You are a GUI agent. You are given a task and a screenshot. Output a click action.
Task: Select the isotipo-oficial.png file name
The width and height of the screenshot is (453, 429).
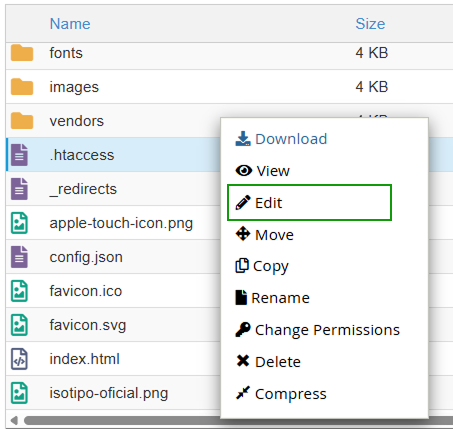pos(109,393)
